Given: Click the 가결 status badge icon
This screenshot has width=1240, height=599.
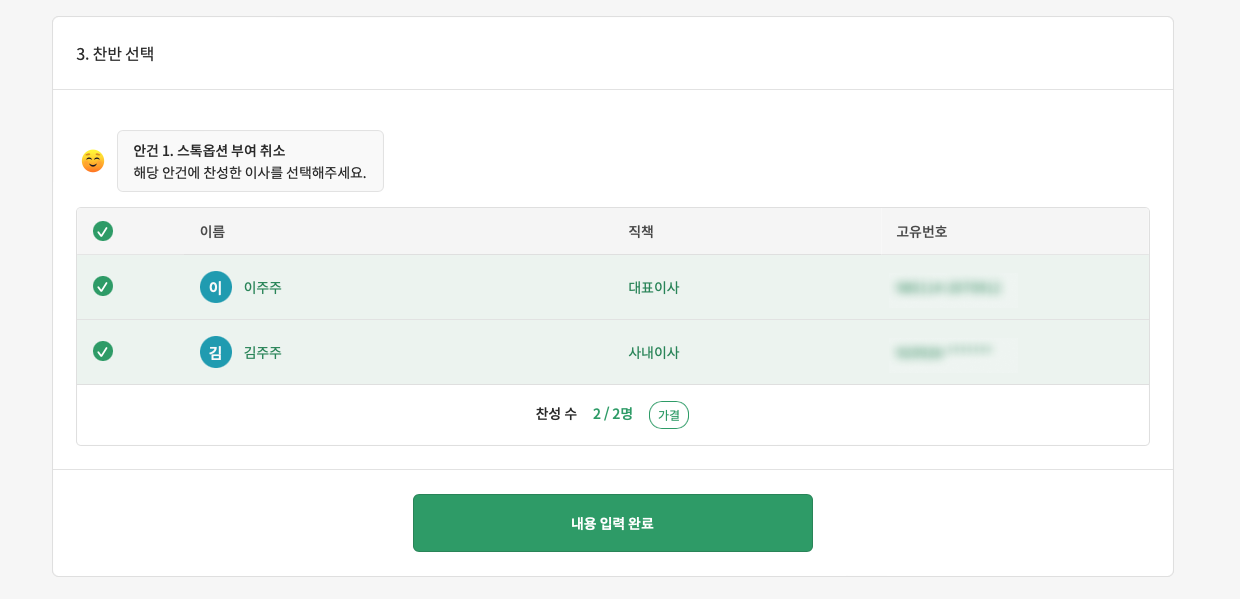Looking at the screenshot, I should pos(669,415).
